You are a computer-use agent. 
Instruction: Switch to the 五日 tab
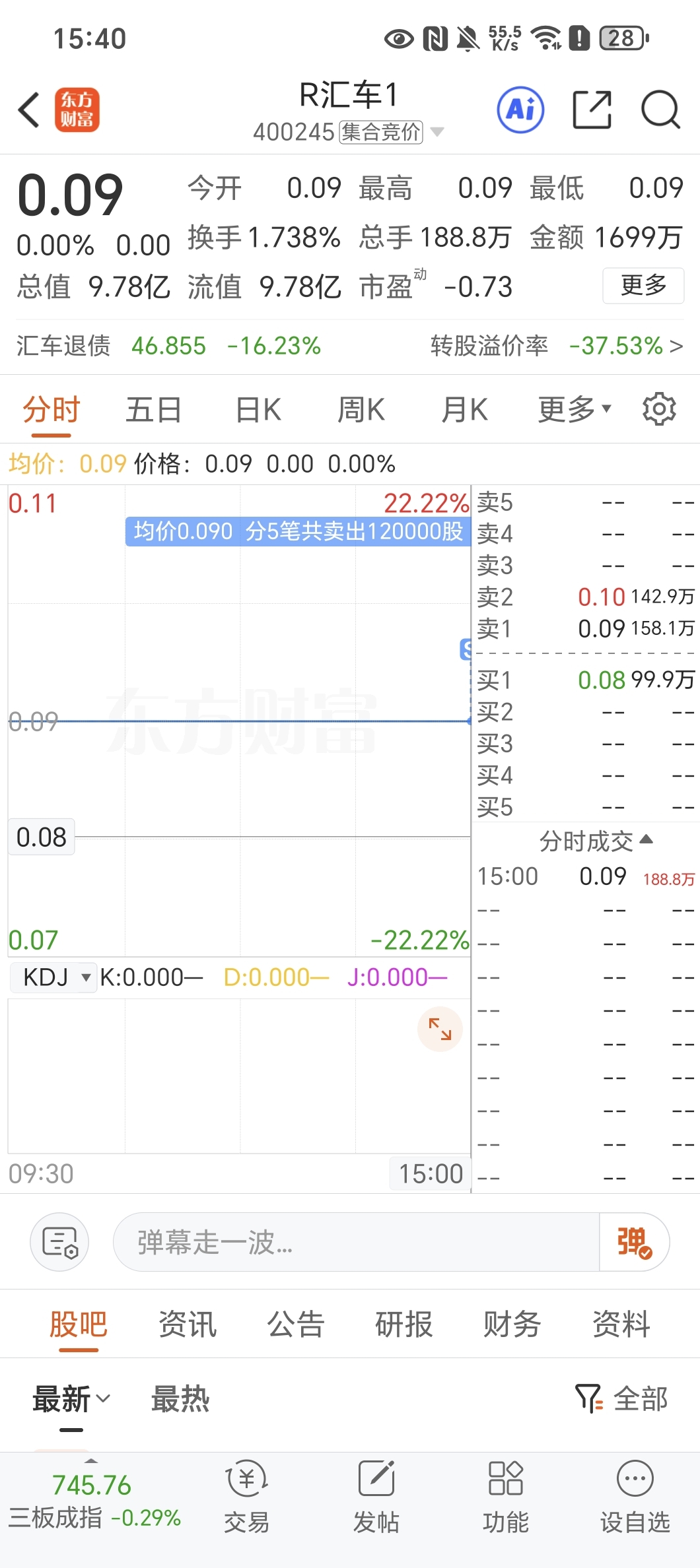(x=154, y=409)
